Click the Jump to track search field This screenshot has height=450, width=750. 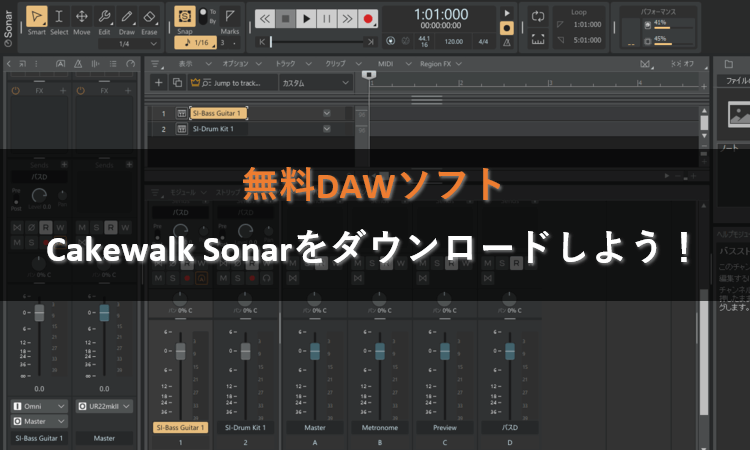point(230,83)
